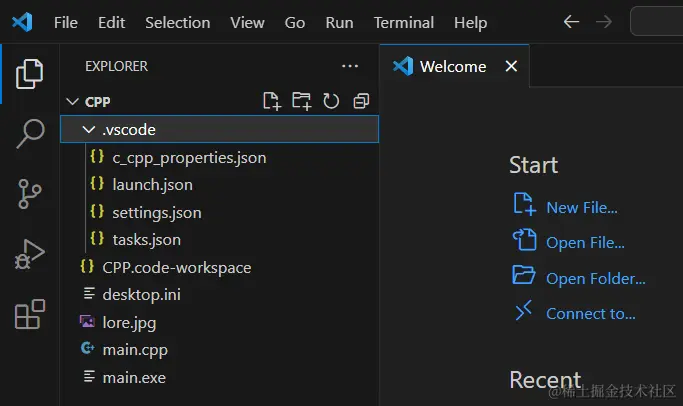This screenshot has height=406, width=683.
Task: Click the Connect to remote icon
Action: click(x=524, y=310)
